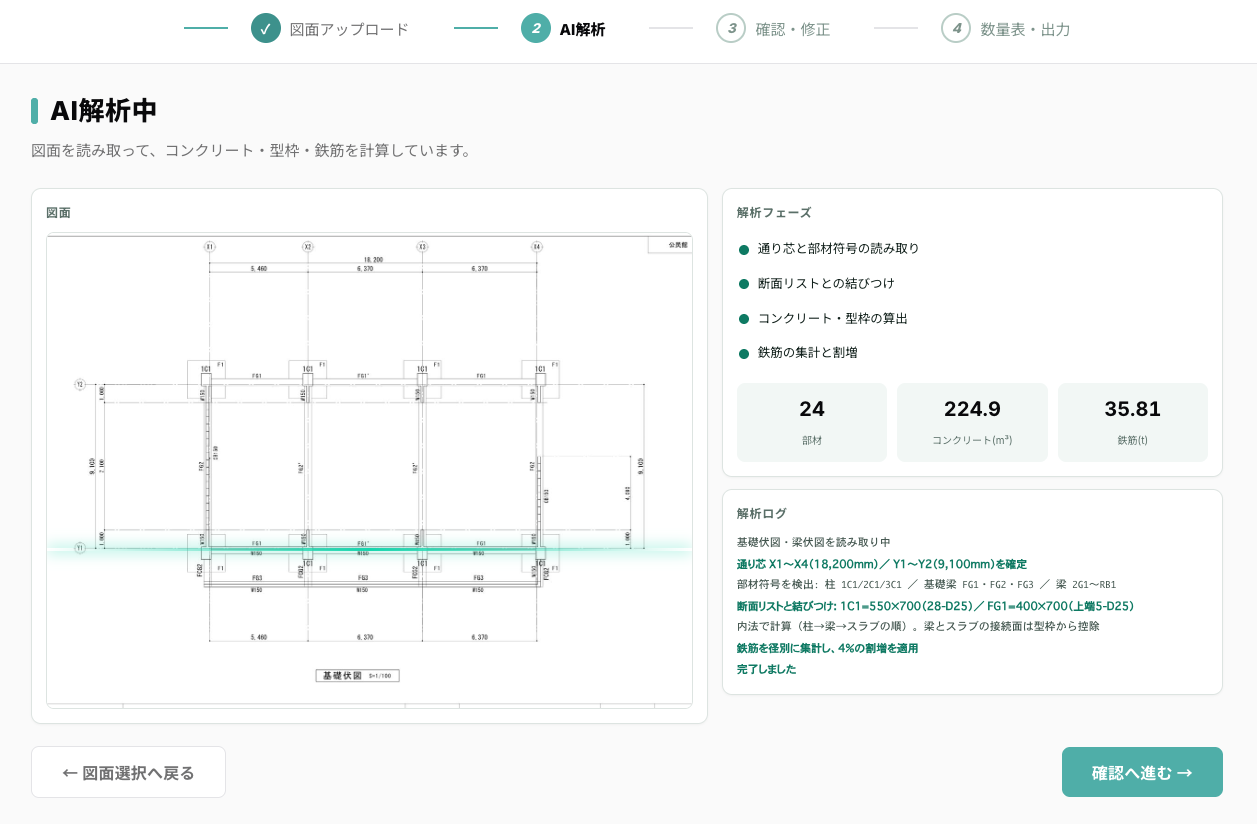Click log line 鉄筋を径別に集計し、4%の割増を適用
Image resolution: width=1257 pixels, height=824 pixels.
click(x=827, y=648)
